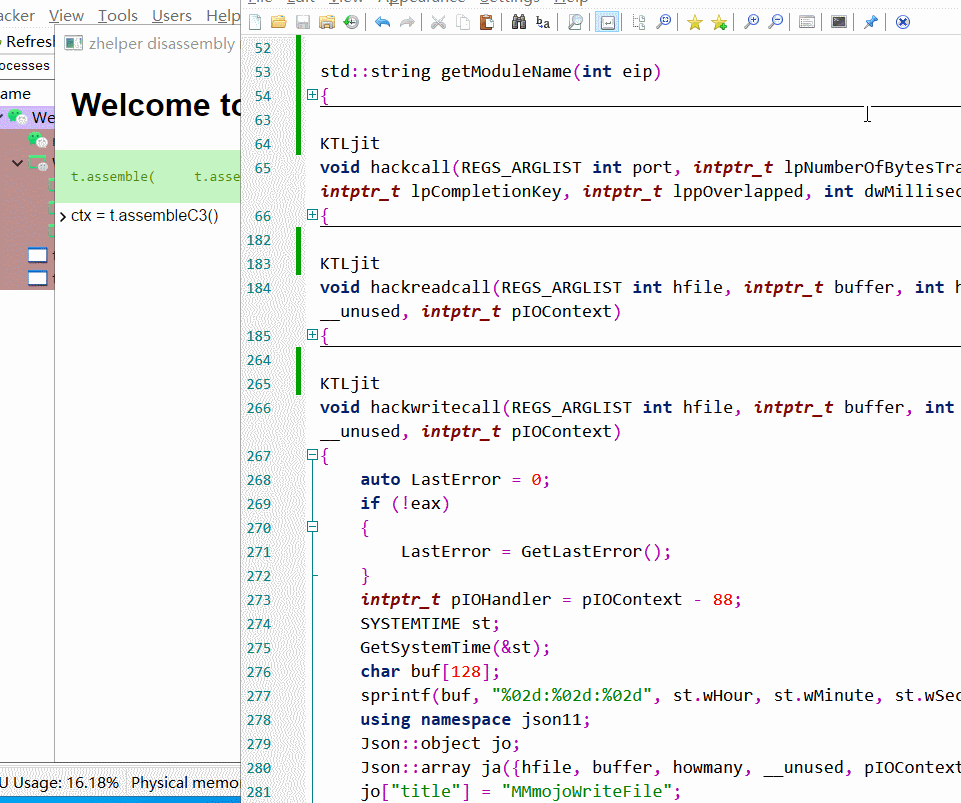Screen dimensions: 961x803
Task: Click the GetSystemTime(&st) line
Action: [x=455, y=648]
